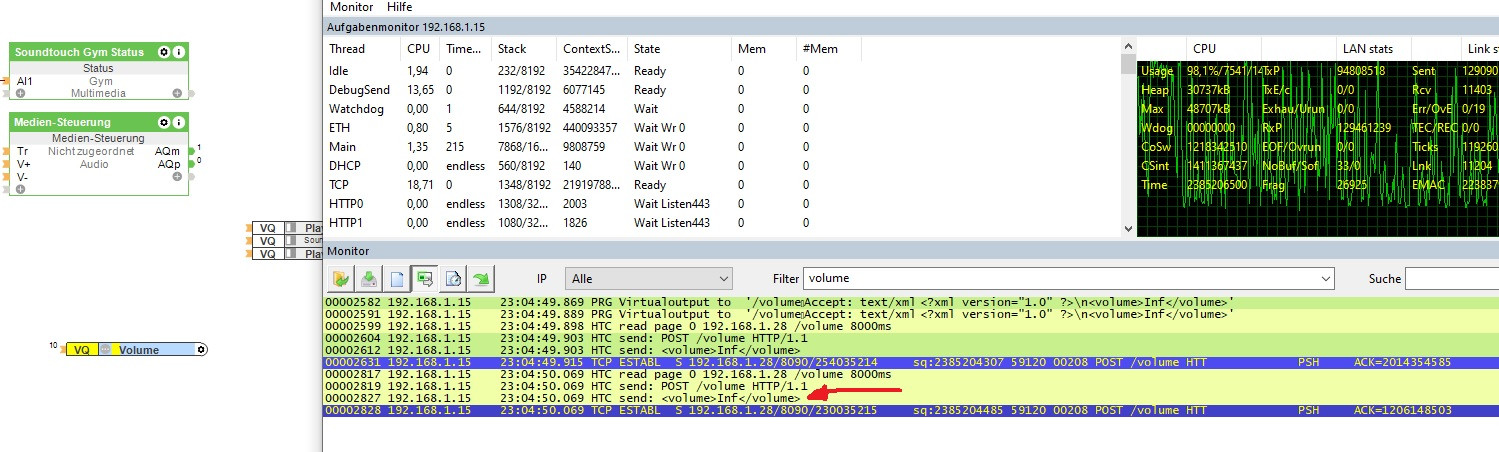Click the open folder icon in Monitor toolbar
This screenshot has width=1499, height=452.
click(x=342, y=278)
